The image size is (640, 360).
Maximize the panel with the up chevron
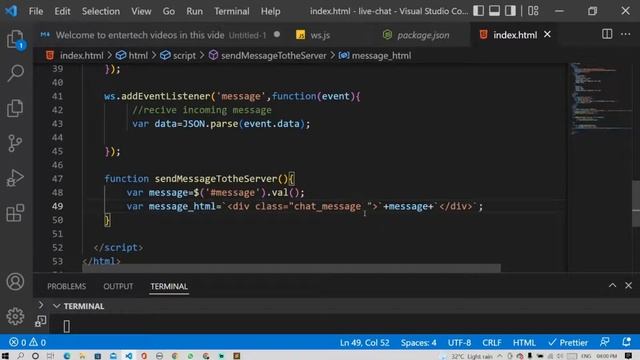pyautogui.click(x=612, y=286)
